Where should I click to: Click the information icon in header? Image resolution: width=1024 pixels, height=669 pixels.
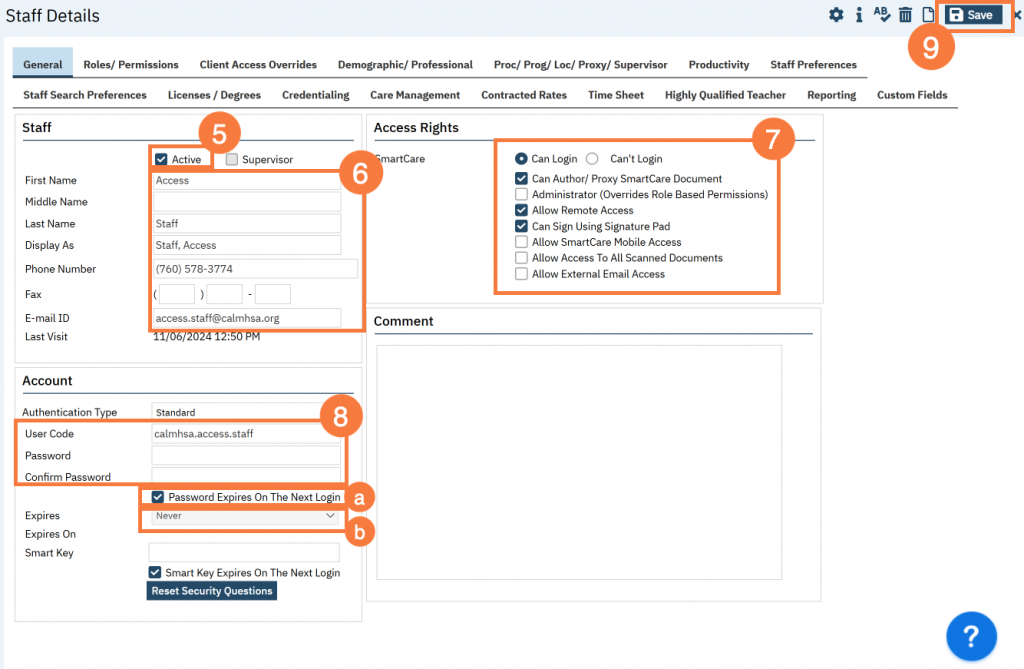859,15
